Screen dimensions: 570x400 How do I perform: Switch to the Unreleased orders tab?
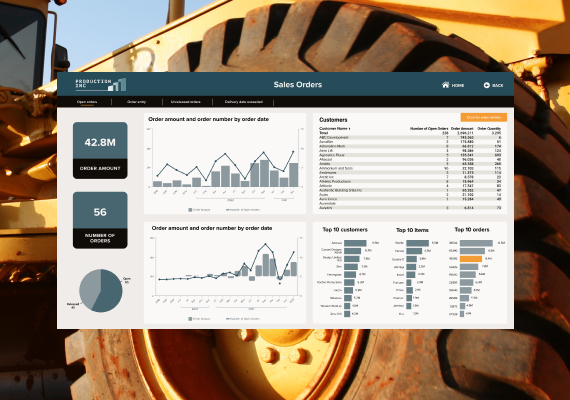point(186,102)
